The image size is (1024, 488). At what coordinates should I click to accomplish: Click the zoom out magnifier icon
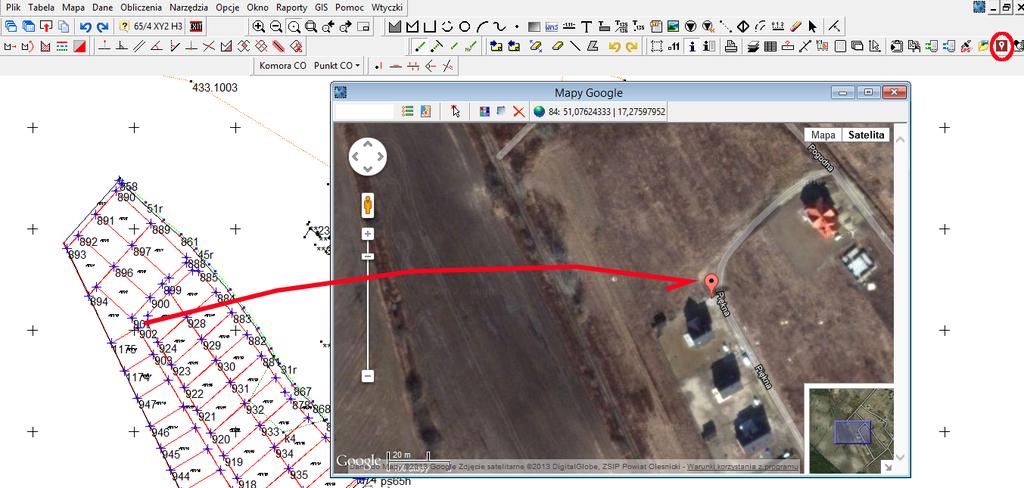click(276, 27)
